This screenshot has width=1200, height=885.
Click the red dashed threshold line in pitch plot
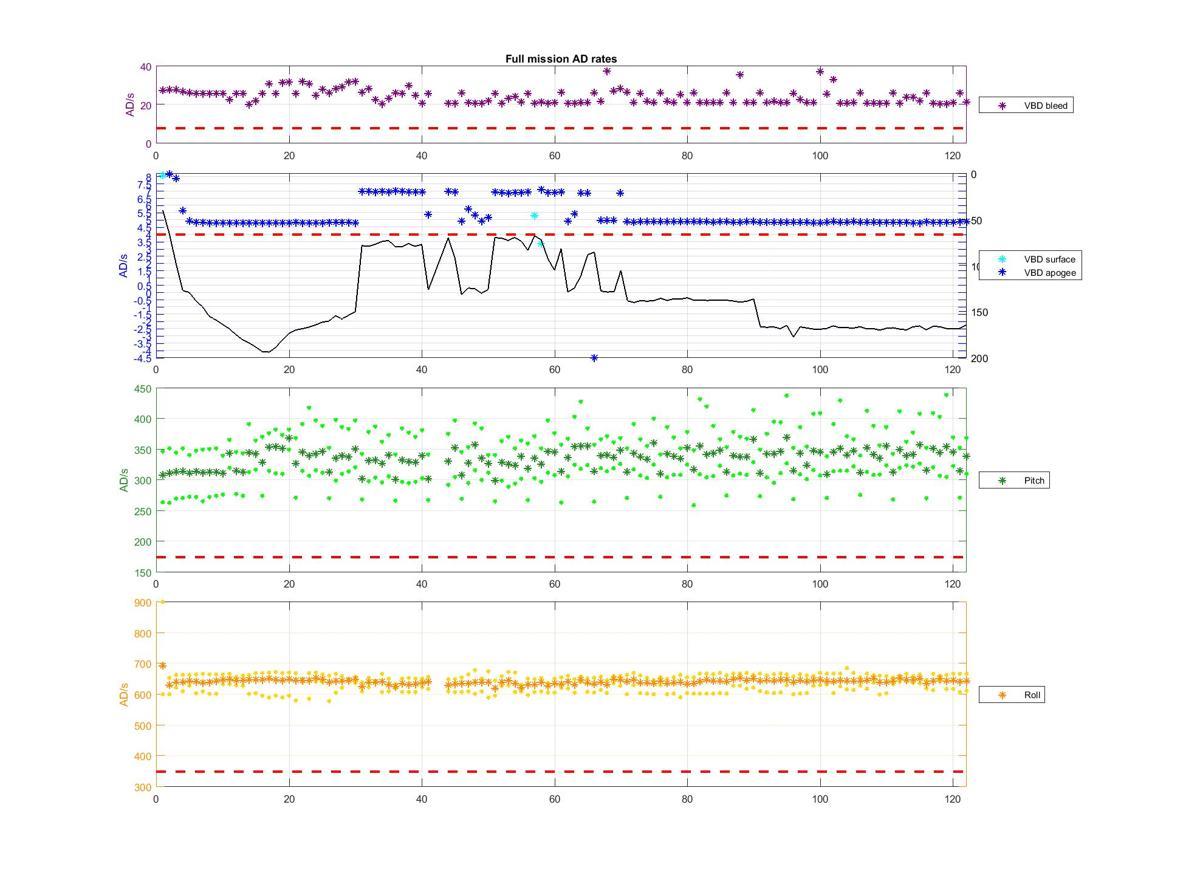(x=561, y=557)
